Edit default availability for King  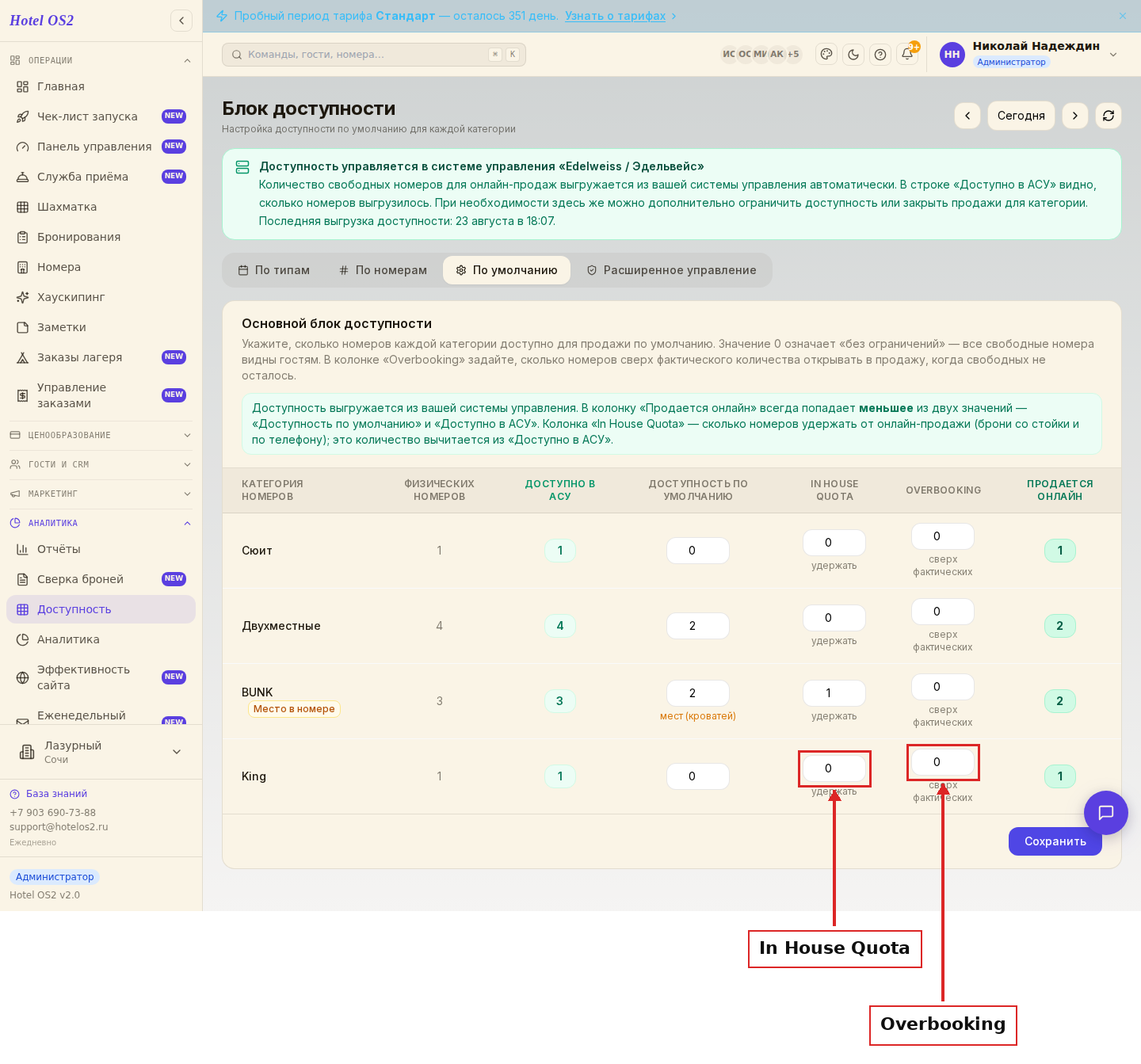click(x=698, y=776)
